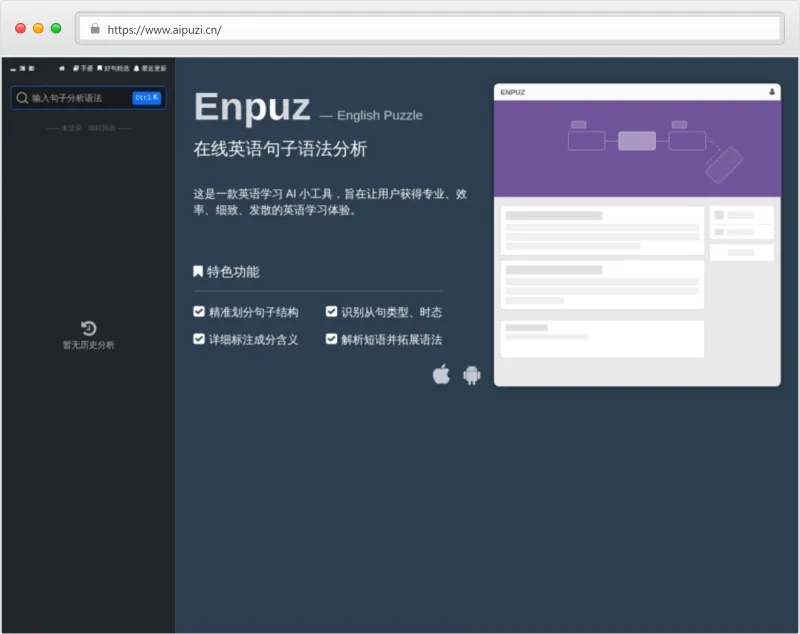Click the 暂无历史分析 text

[x=89, y=345]
